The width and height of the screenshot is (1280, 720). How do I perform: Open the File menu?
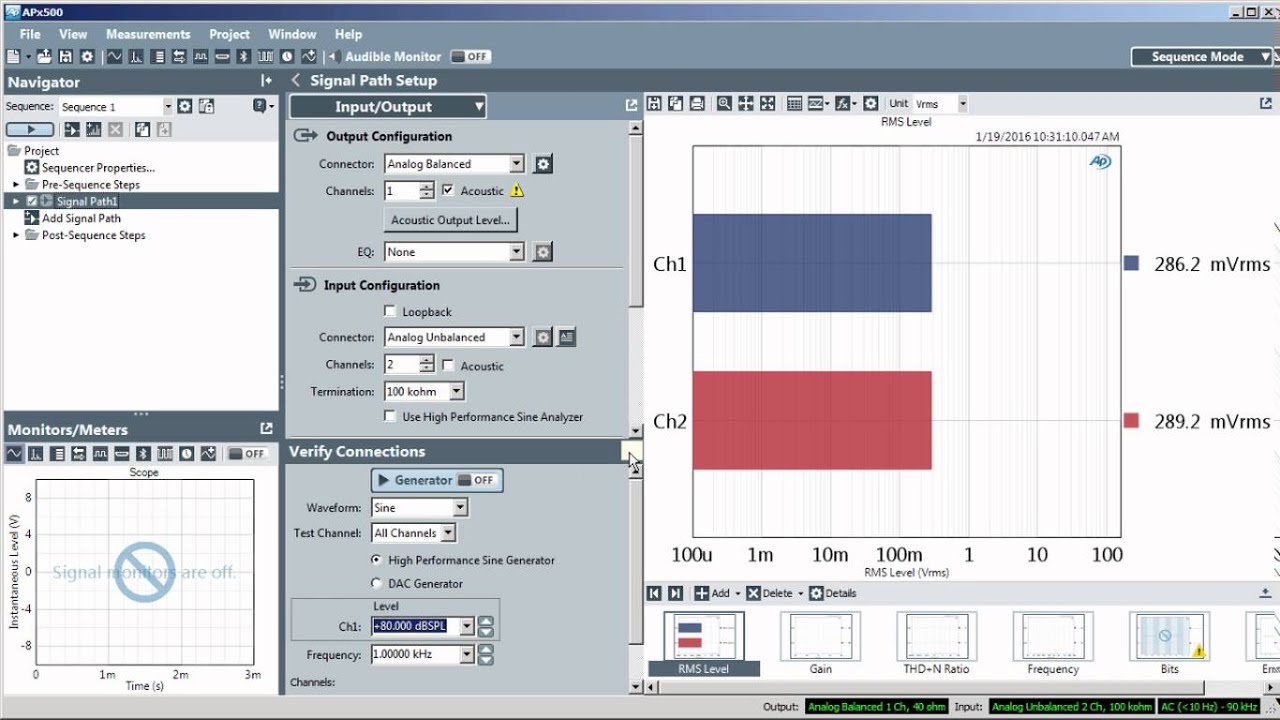[30, 34]
